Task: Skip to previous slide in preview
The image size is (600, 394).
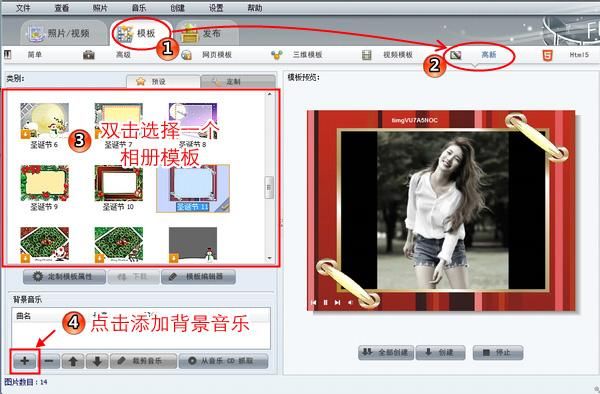Action: pos(314,303)
